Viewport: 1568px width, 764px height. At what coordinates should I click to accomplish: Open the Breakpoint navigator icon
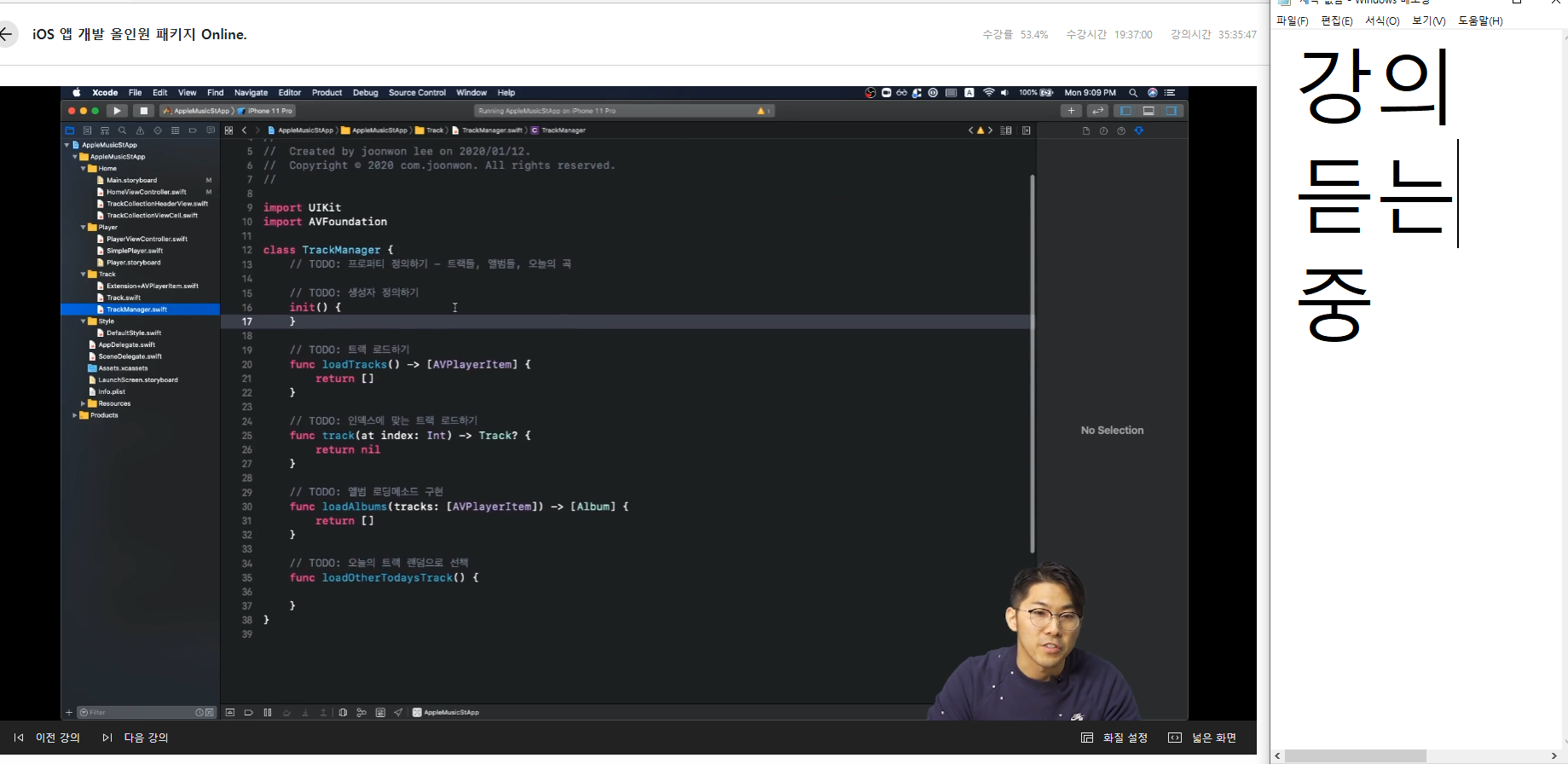[x=193, y=130]
